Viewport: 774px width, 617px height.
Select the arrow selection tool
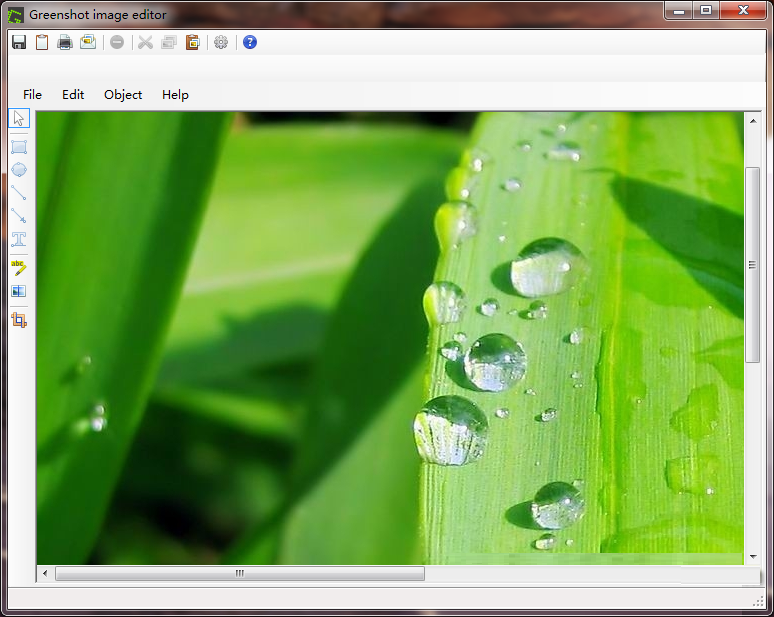click(x=19, y=119)
